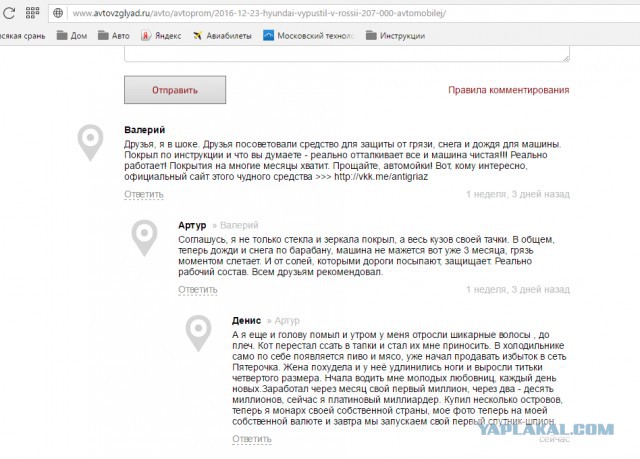Click the author name Валерий
The image size is (640, 459).
point(144,130)
